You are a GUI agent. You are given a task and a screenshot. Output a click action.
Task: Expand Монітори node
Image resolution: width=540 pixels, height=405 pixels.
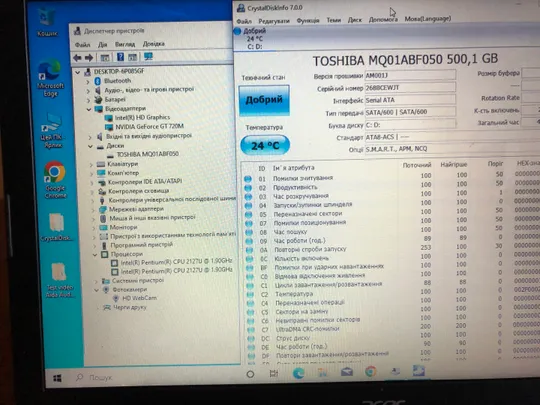pyautogui.click(x=94, y=228)
